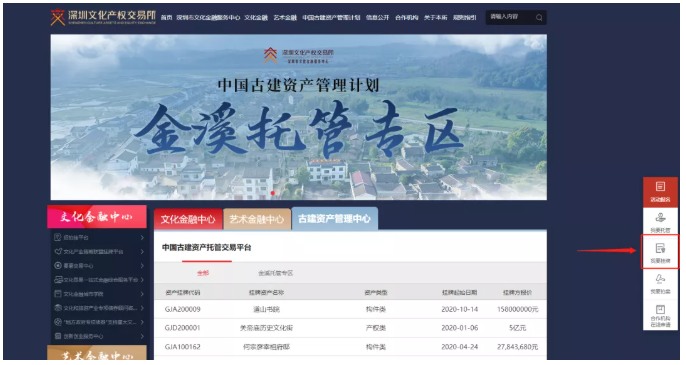The width and height of the screenshot is (686, 365).
Task: Select the 我要拍卖 gavel icon
Action: click(x=660, y=283)
